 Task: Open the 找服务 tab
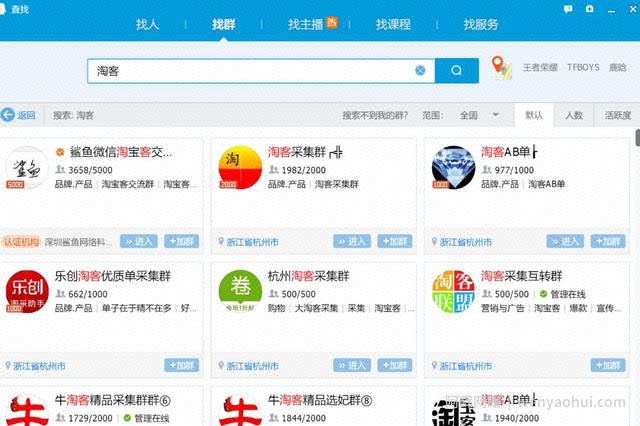point(481,24)
